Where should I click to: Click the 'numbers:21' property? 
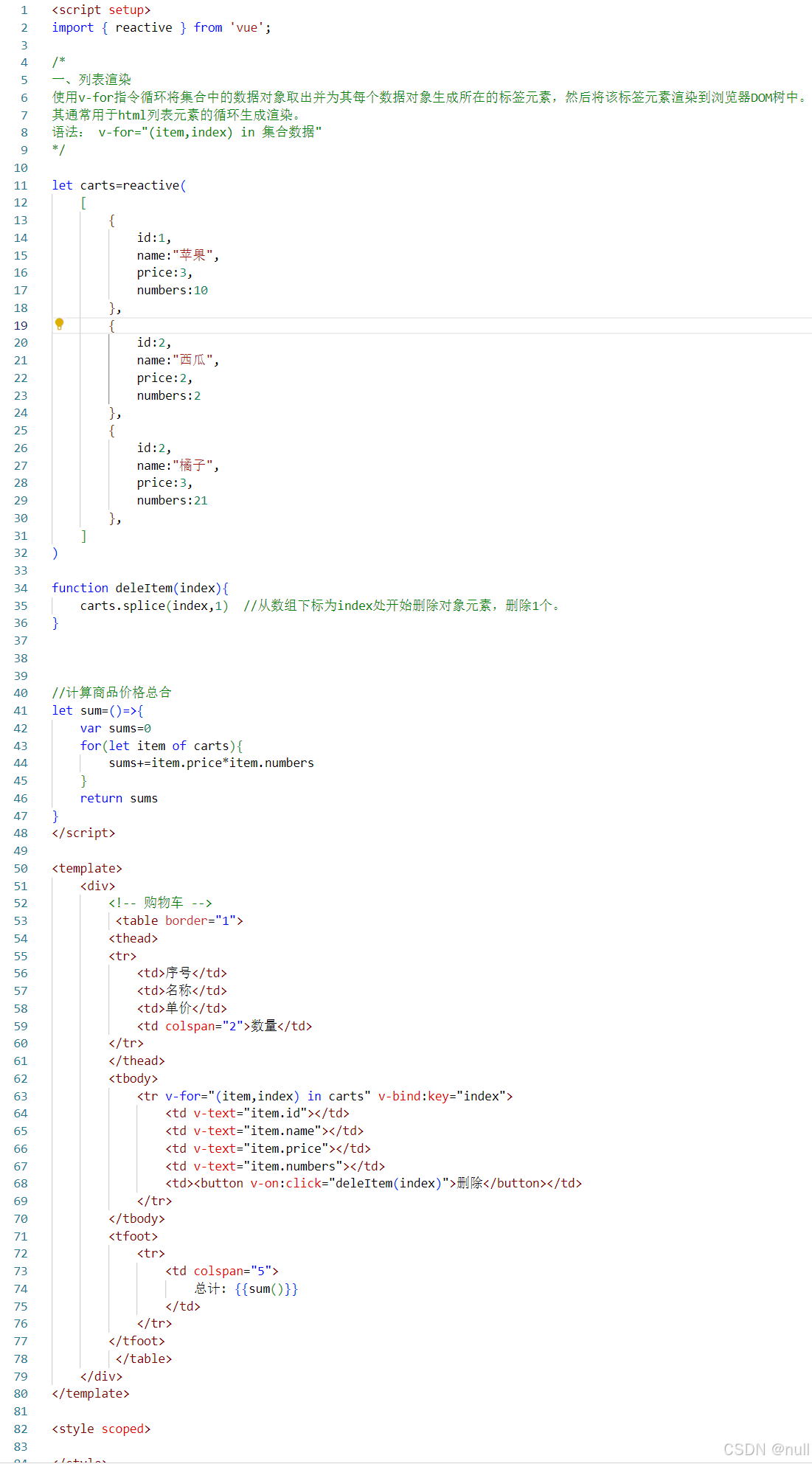[x=173, y=500]
